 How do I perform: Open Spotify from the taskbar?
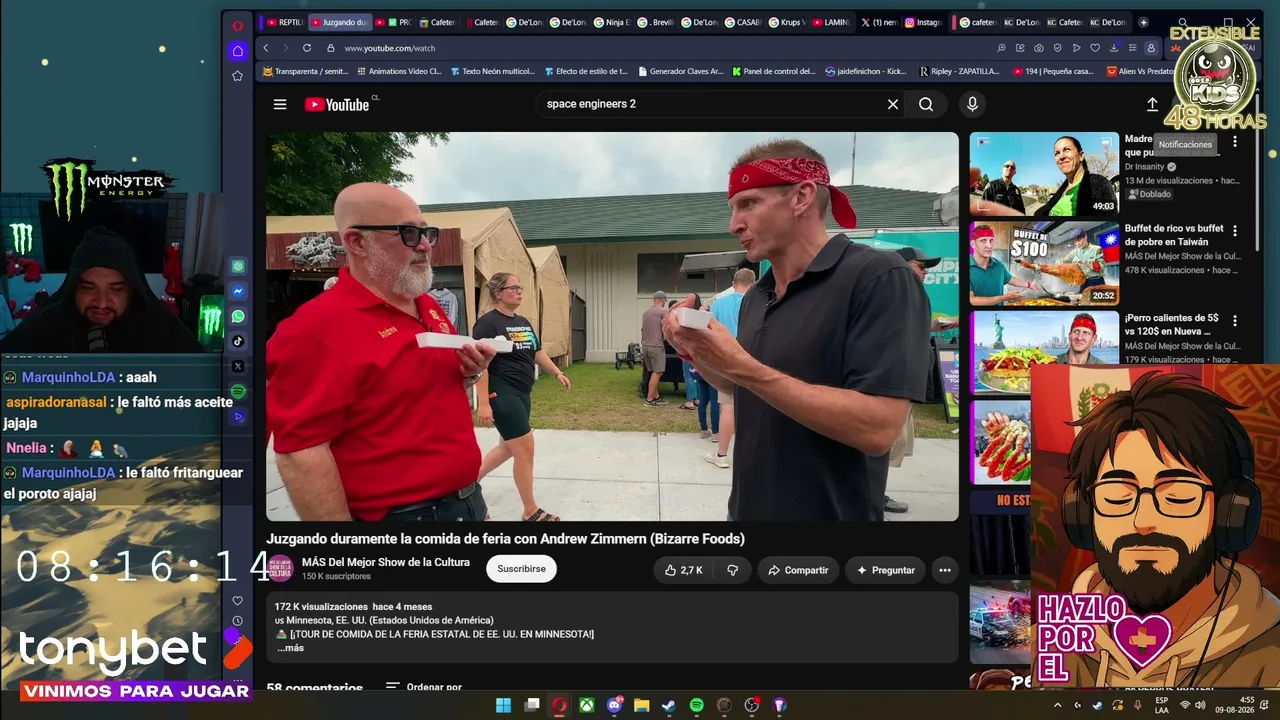pyautogui.click(x=696, y=705)
